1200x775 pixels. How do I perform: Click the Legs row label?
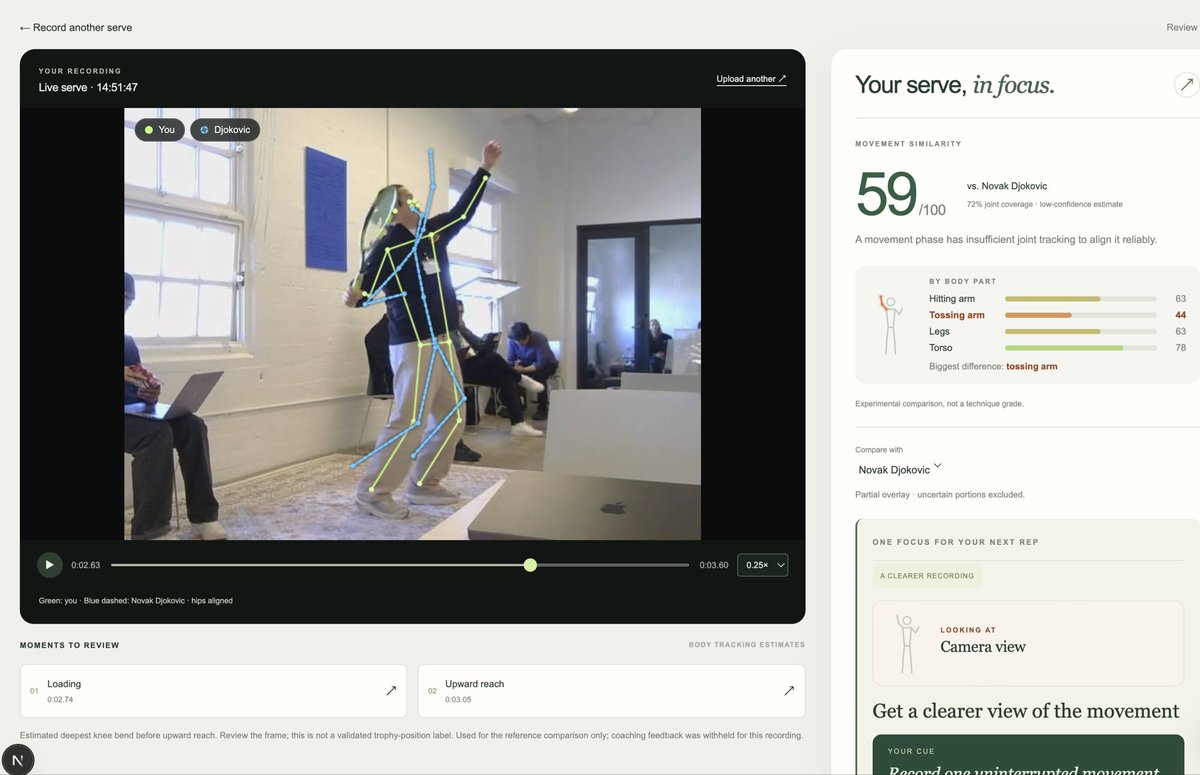(940, 331)
